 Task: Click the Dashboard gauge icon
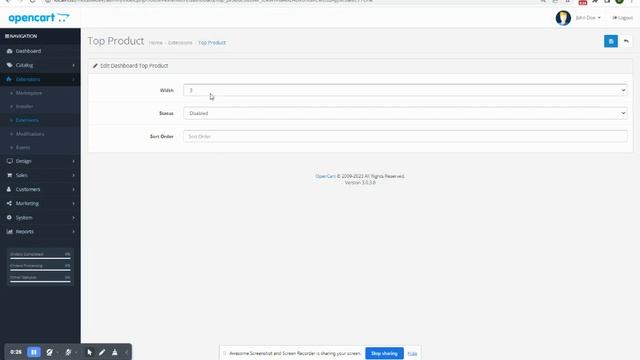point(9,51)
